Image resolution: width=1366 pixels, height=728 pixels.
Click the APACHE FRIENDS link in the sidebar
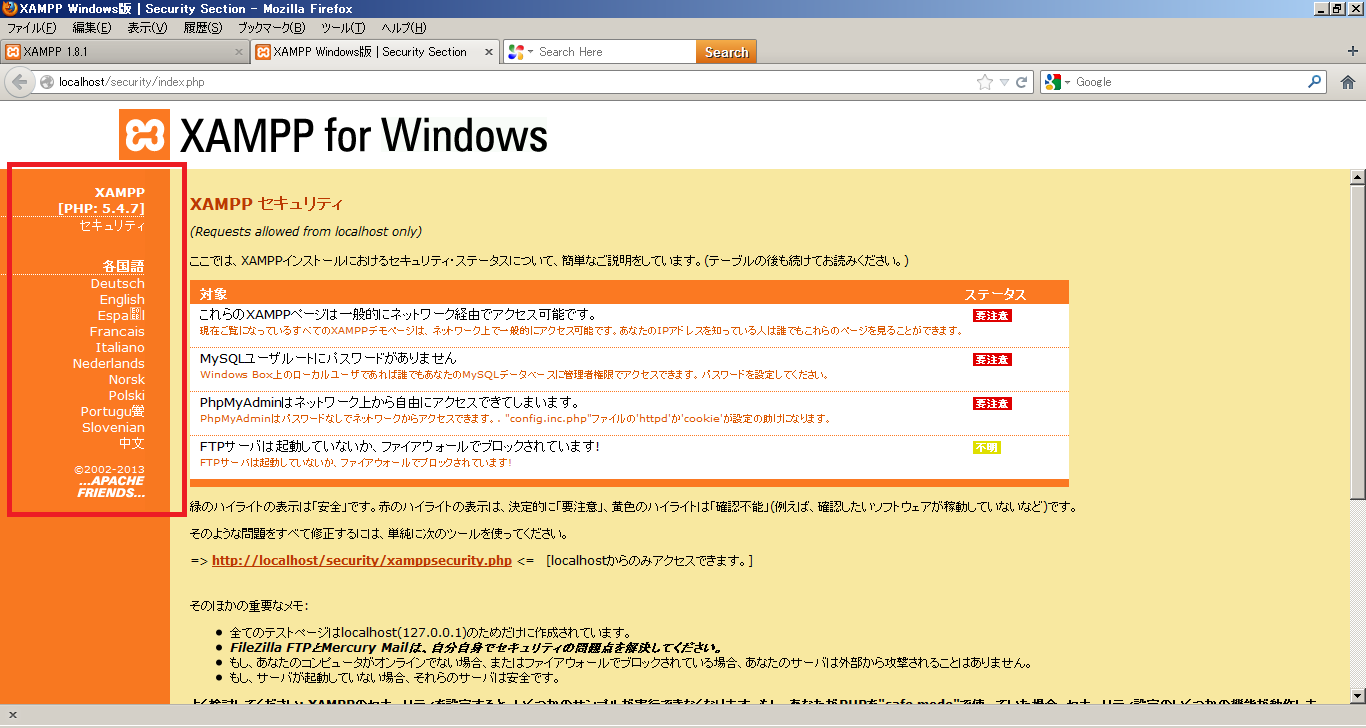(111, 487)
